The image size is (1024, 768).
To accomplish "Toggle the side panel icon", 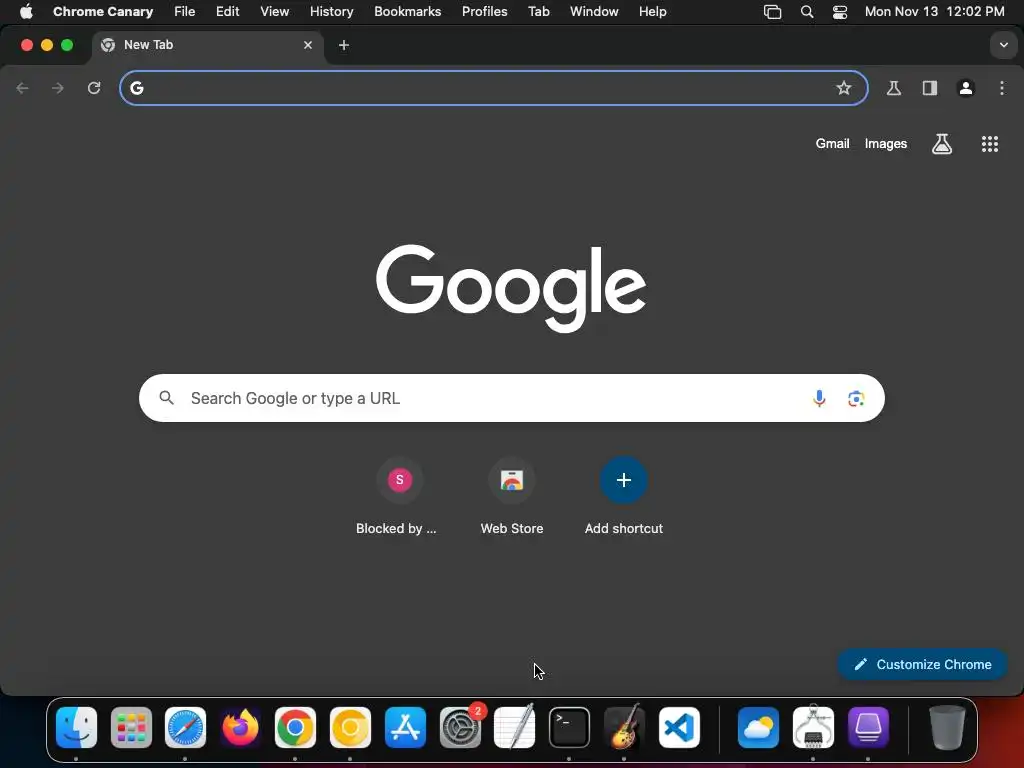I will click(930, 88).
